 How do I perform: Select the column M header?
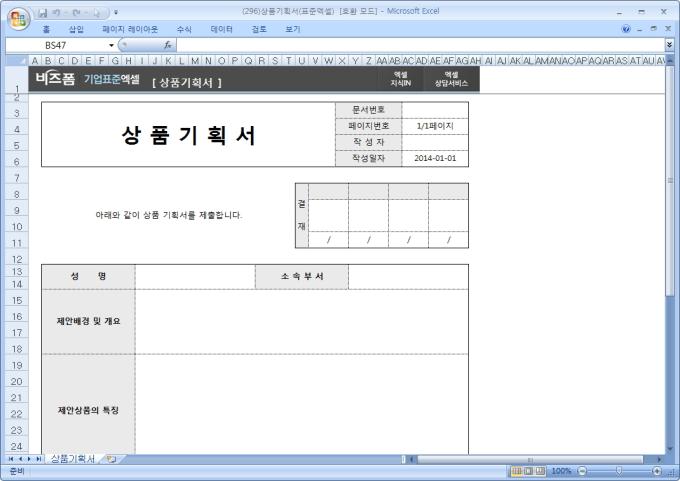195,61
